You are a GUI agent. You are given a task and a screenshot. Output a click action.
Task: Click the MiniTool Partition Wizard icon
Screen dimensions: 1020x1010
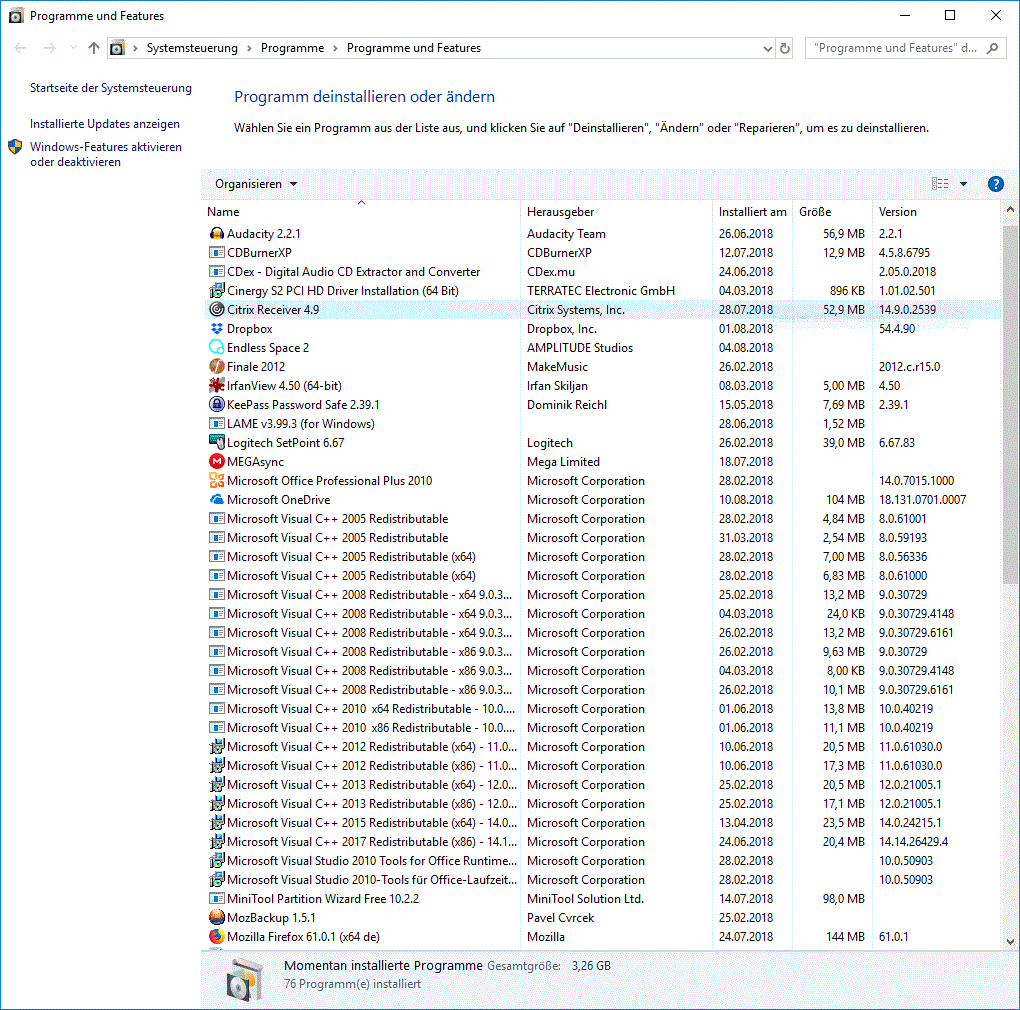click(217, 898)
